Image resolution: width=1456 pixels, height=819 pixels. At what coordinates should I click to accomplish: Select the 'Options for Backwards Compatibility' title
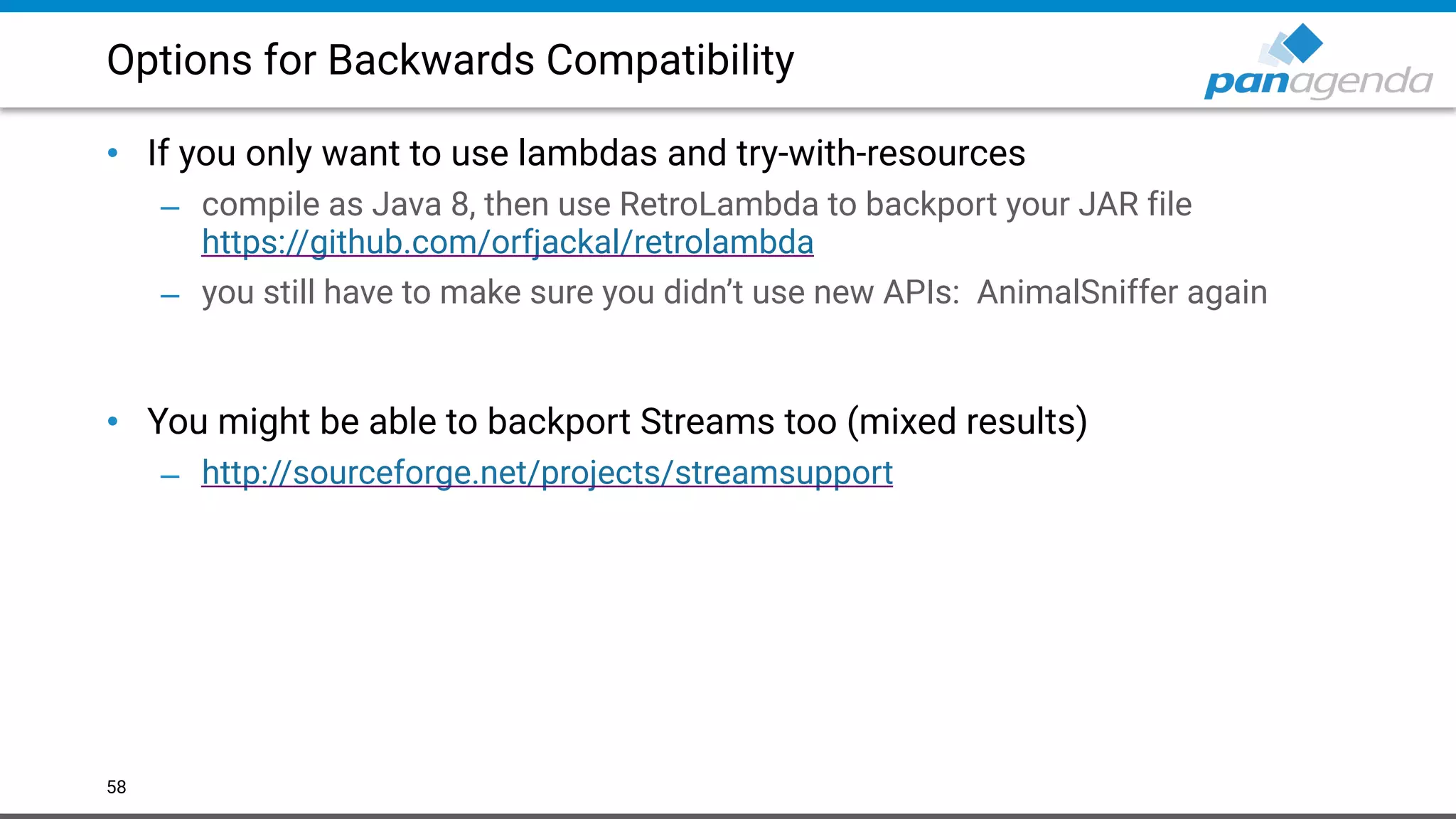pyautogui.click(x=450, y=60)
